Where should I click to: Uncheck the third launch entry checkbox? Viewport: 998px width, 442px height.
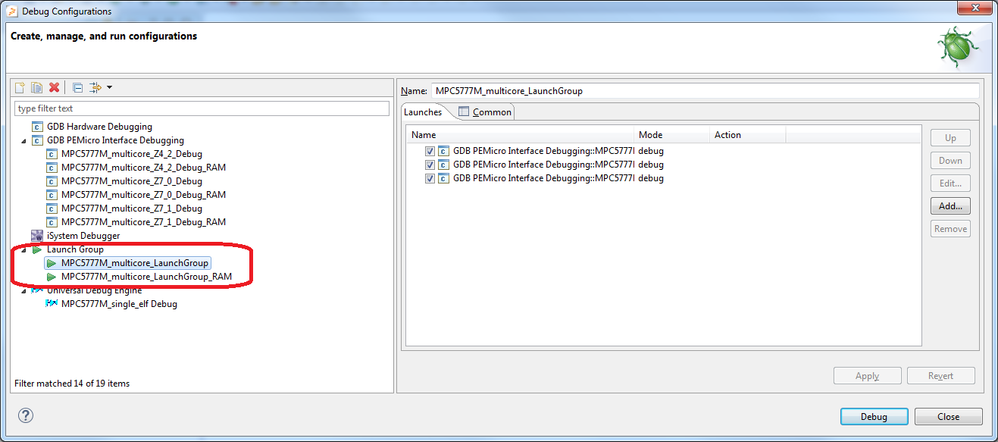coord(430,179)
